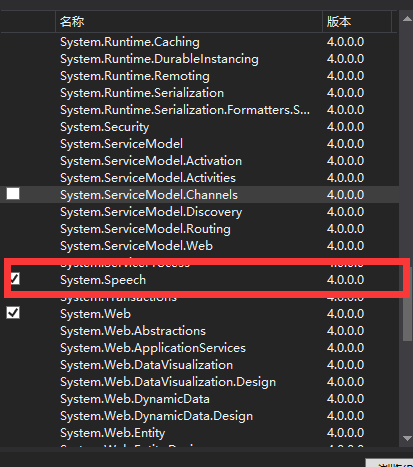Select System.ServiceModel.Web row
Image resolution: width=413 pixels, height=467 pixels.
(199, 246)
